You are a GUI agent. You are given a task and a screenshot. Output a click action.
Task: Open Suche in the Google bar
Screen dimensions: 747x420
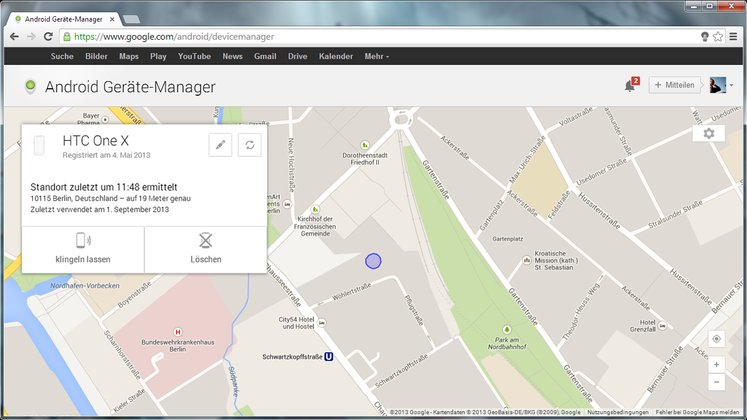click(62, 56)
